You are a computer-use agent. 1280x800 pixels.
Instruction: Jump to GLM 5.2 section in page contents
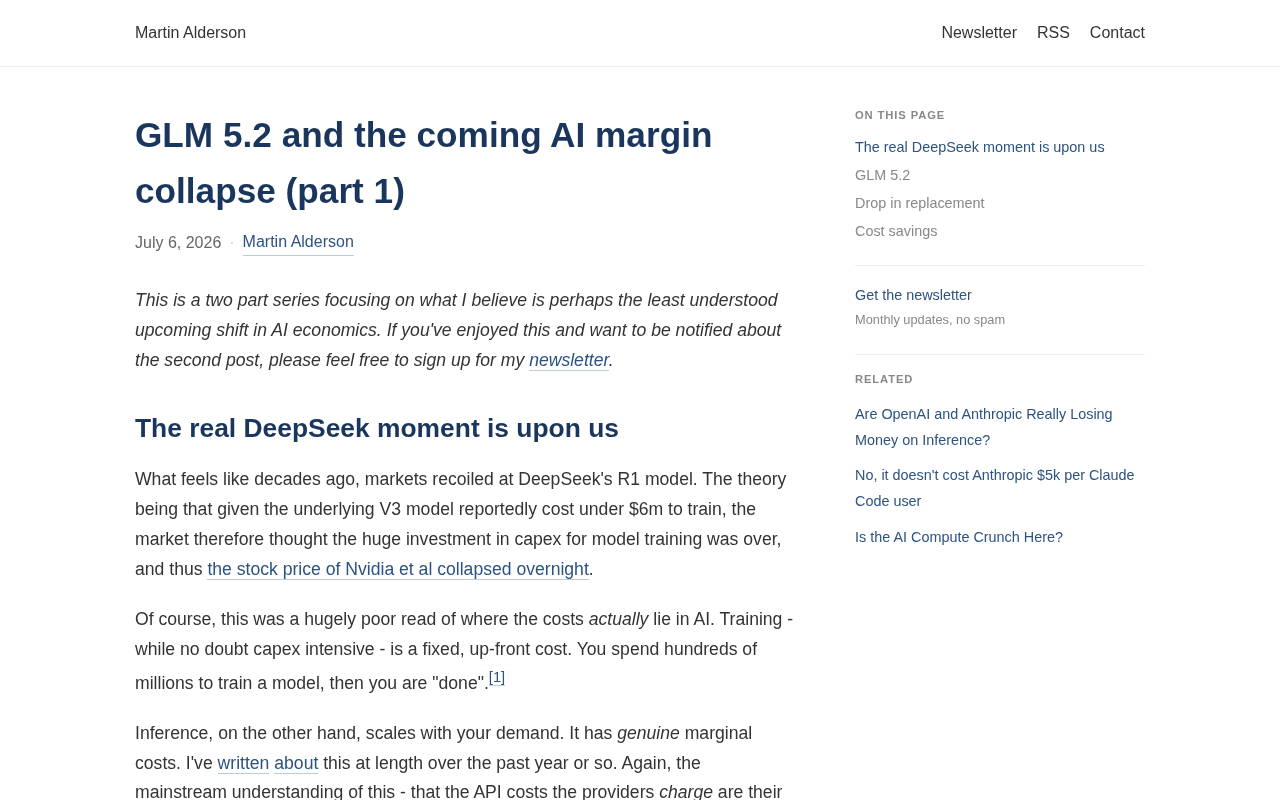[x=883, y=175]
